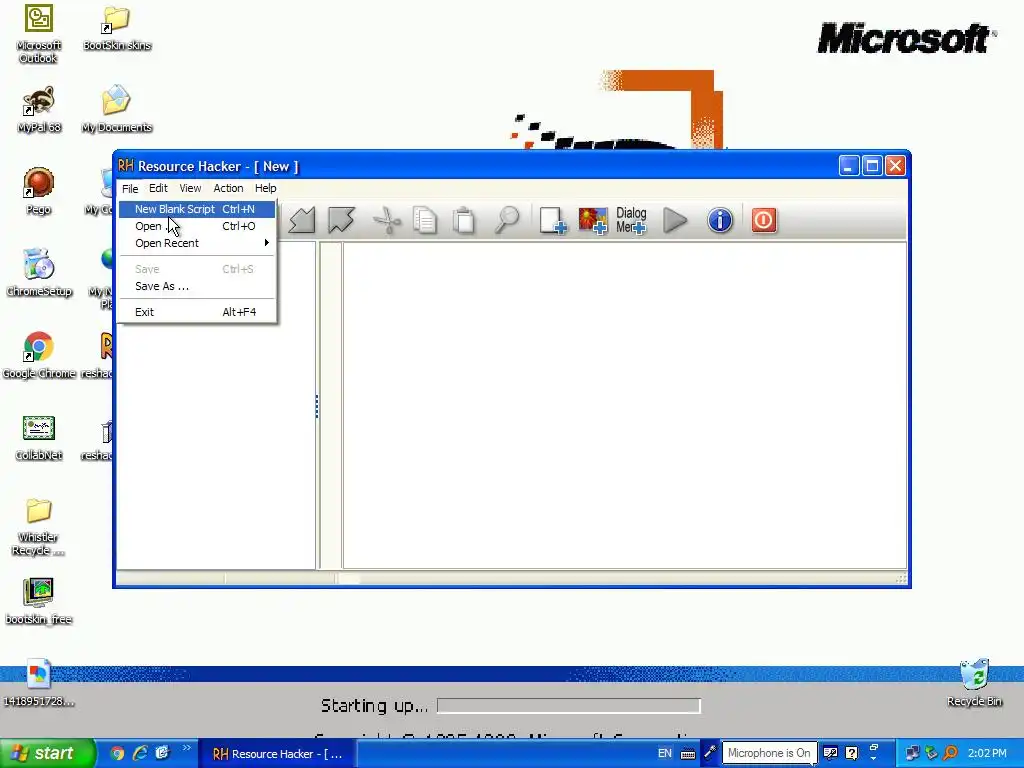The width and height of the screenshot is (1024, 768).
Task: Select Whistler Recycle folder icon
Action: tap(39, 527)
